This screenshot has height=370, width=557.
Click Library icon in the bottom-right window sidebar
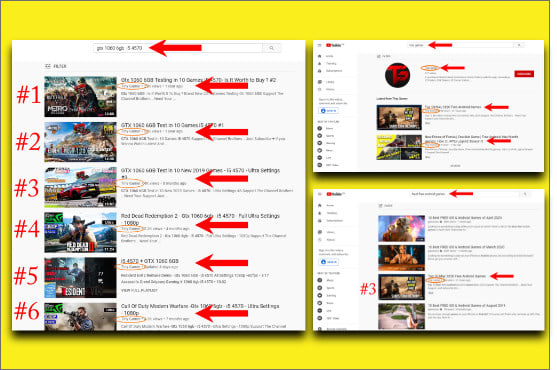tap(320, 232)
